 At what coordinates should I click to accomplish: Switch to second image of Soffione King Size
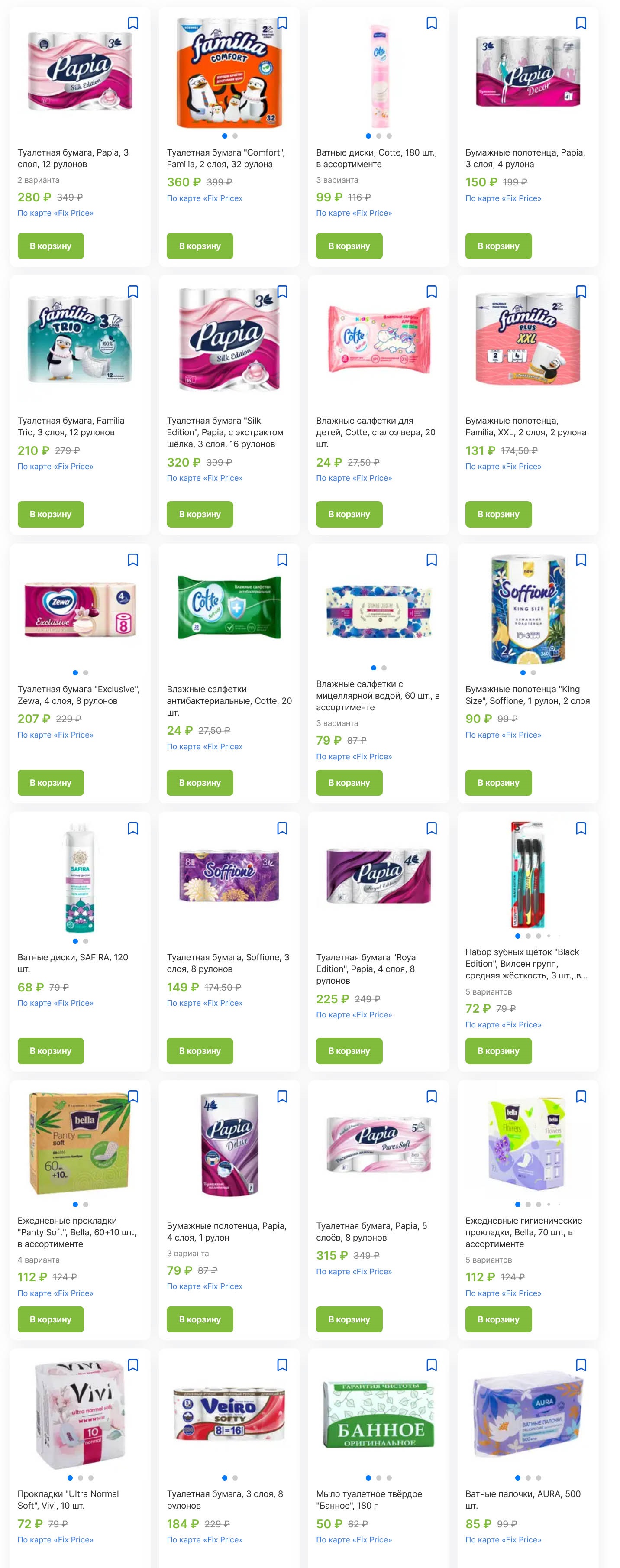(x=533, y=673)
